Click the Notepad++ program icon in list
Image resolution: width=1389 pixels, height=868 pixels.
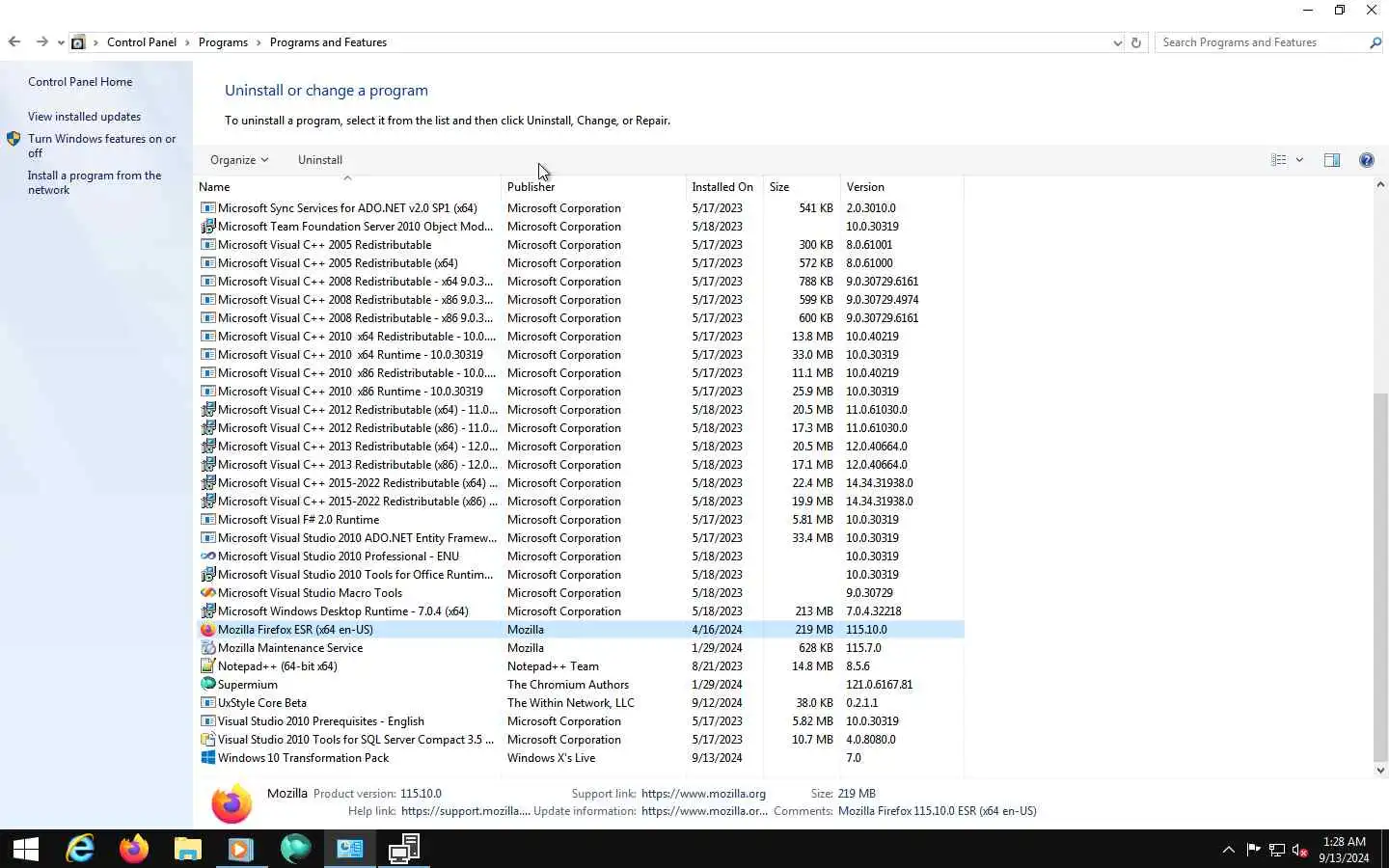[207, 666]
